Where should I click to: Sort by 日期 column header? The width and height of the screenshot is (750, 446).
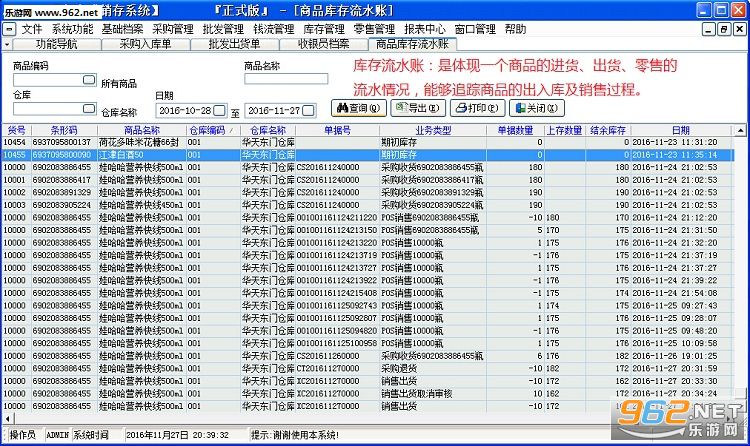681,130
